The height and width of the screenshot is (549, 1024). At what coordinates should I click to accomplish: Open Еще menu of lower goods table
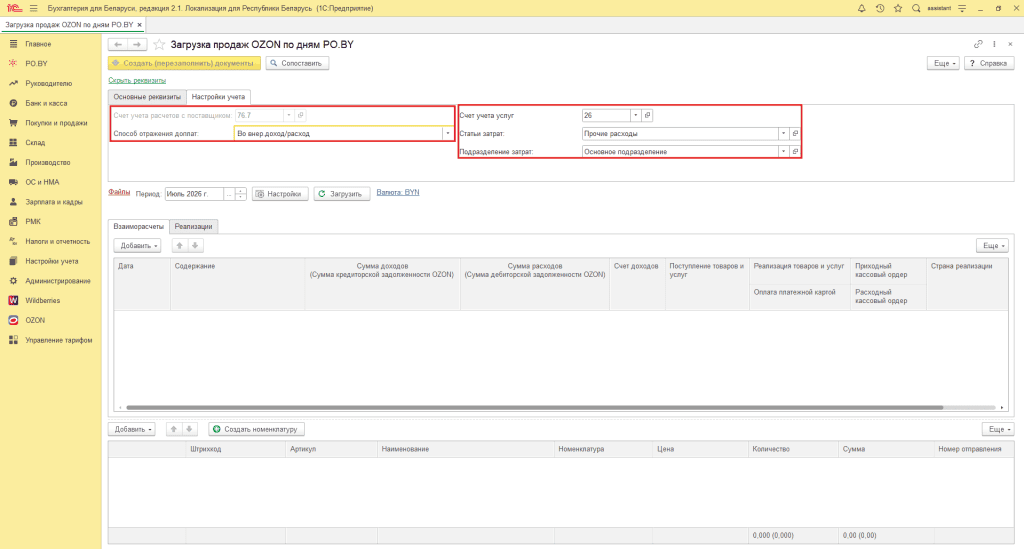point(997,429)
